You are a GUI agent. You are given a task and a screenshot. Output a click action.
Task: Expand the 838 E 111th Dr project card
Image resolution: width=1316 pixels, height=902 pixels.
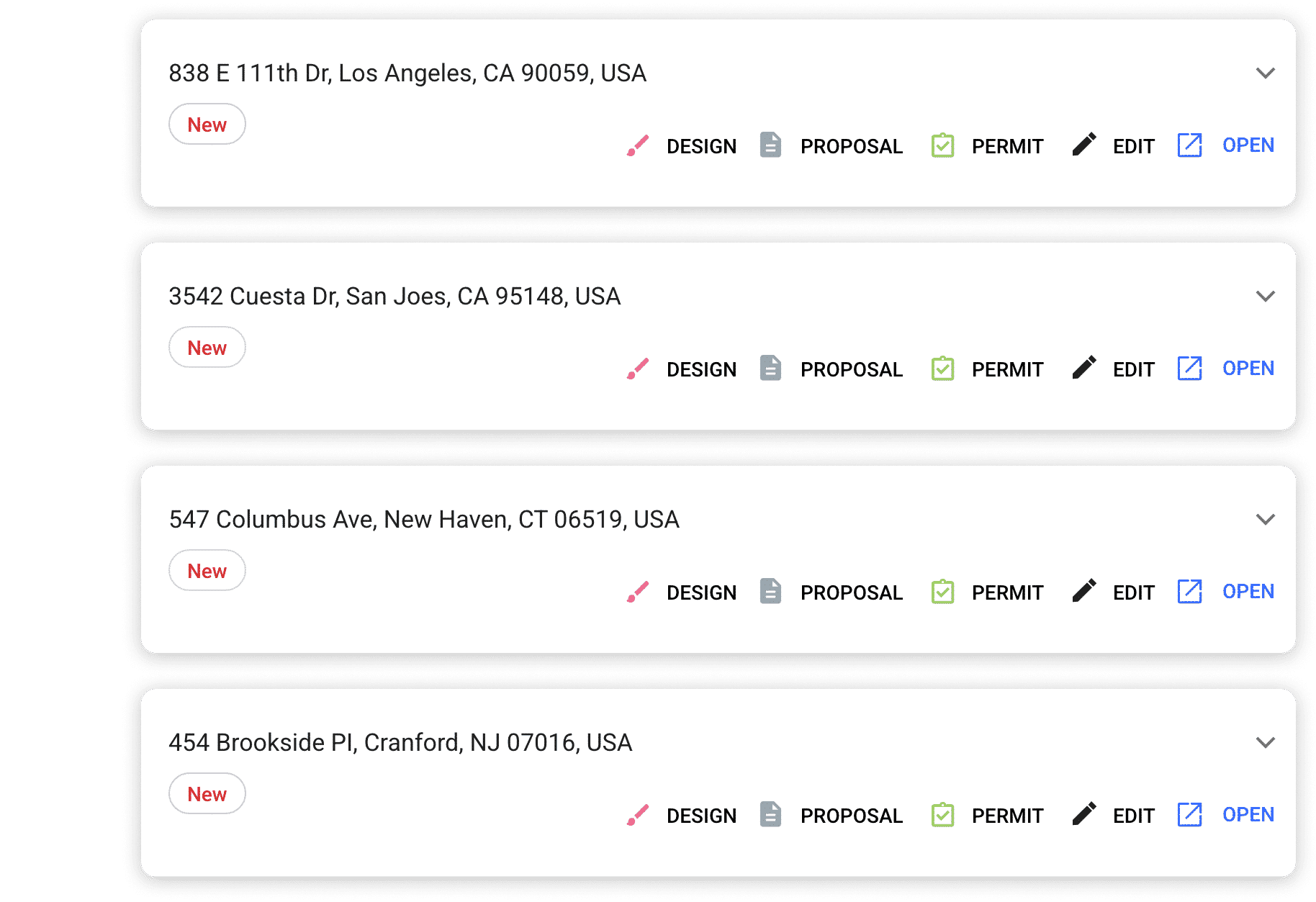coord(1265,73)
